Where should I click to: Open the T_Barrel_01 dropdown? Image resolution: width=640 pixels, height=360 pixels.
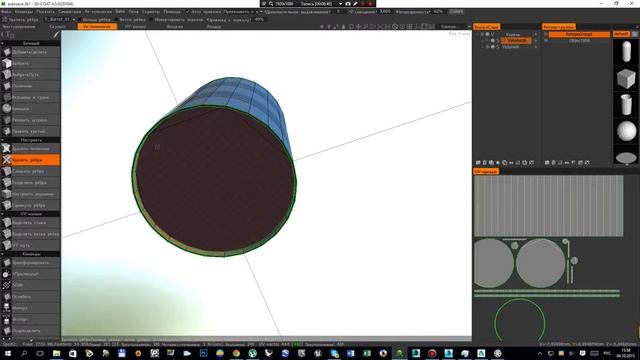click(60, 19)
